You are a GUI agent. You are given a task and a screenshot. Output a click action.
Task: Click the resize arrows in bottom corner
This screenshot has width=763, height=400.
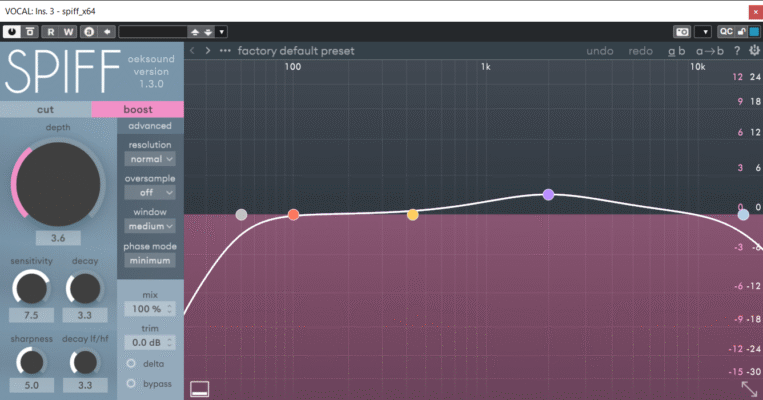[749, 389]
